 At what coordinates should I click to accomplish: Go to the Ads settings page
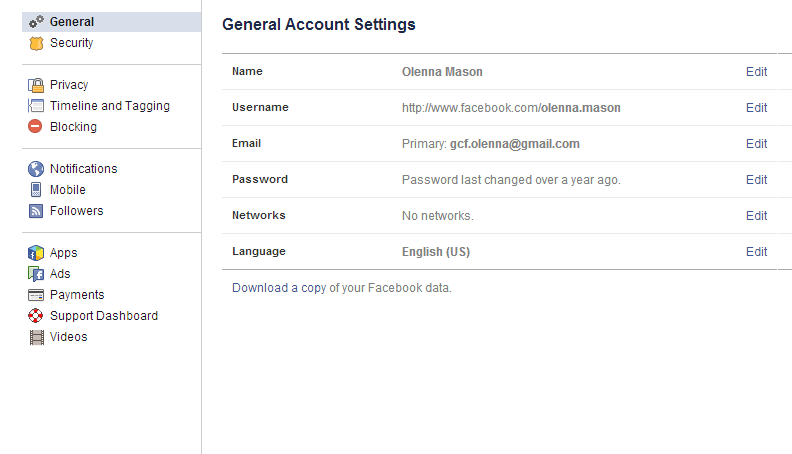[x=60, y=274]
